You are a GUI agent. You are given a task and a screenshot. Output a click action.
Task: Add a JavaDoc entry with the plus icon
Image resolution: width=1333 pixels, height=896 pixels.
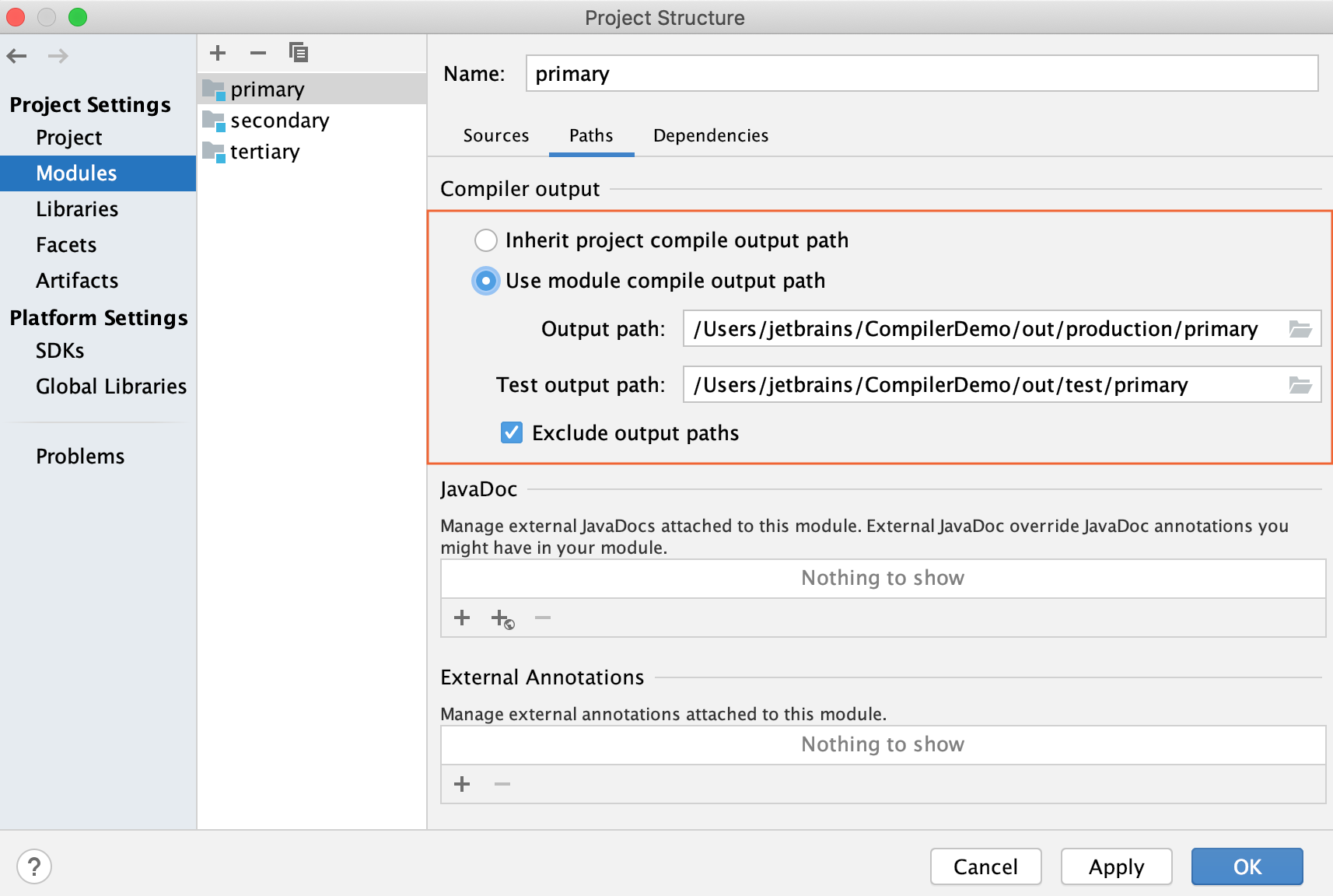point(461,618)
